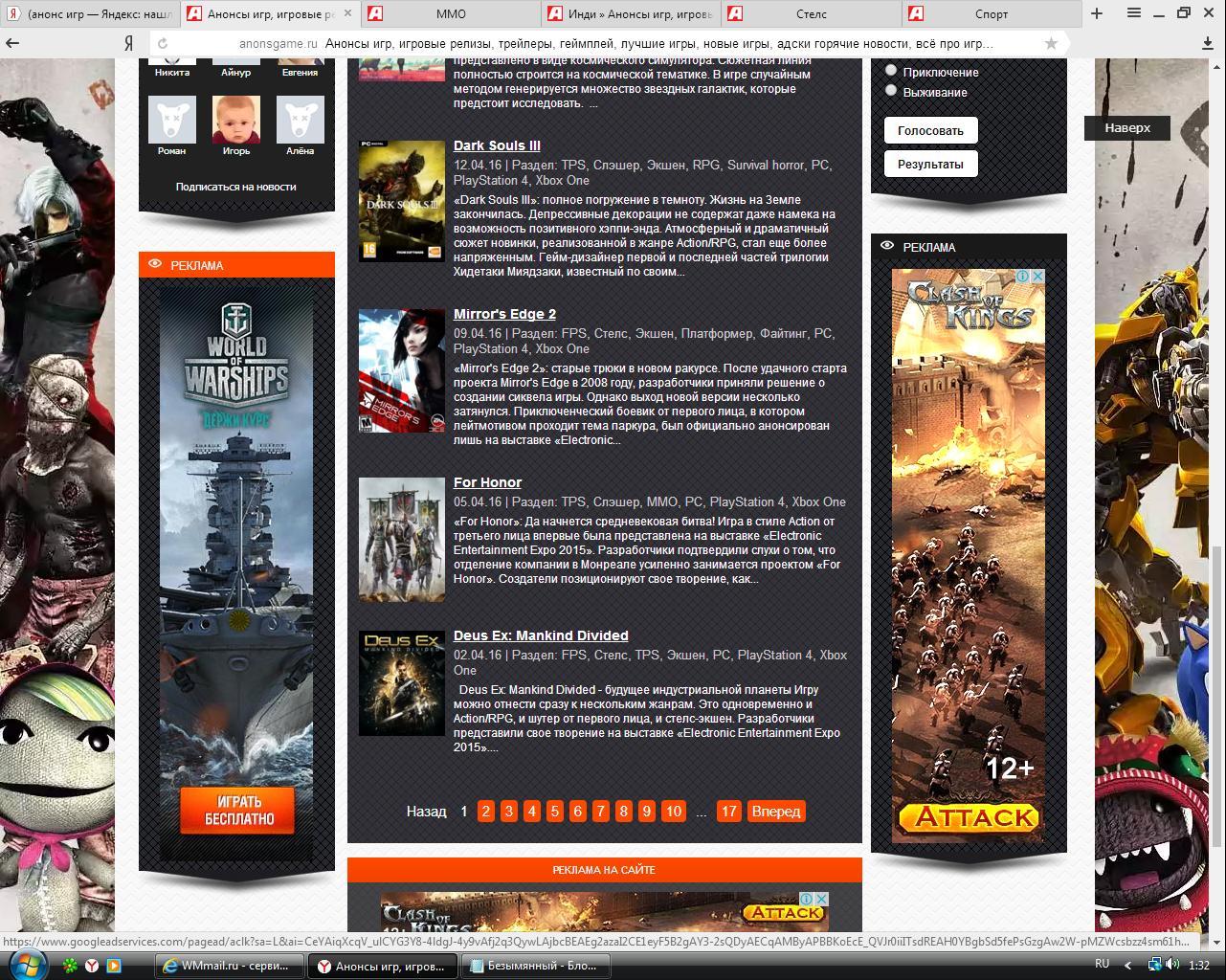Viewport: 1226px width, 980px height.
Task: Click Подписаться на новости link
Action: click(235, 187)
